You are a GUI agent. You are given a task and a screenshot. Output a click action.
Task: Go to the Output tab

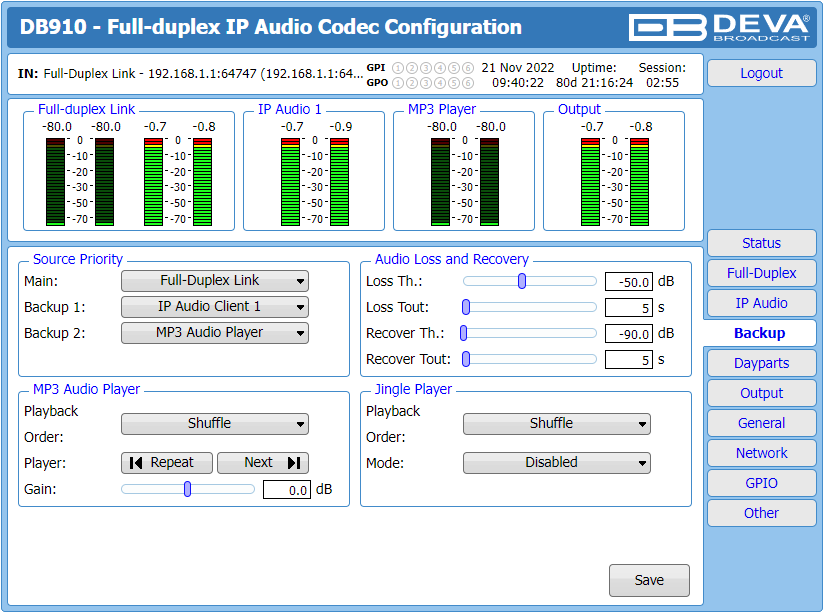761,393
